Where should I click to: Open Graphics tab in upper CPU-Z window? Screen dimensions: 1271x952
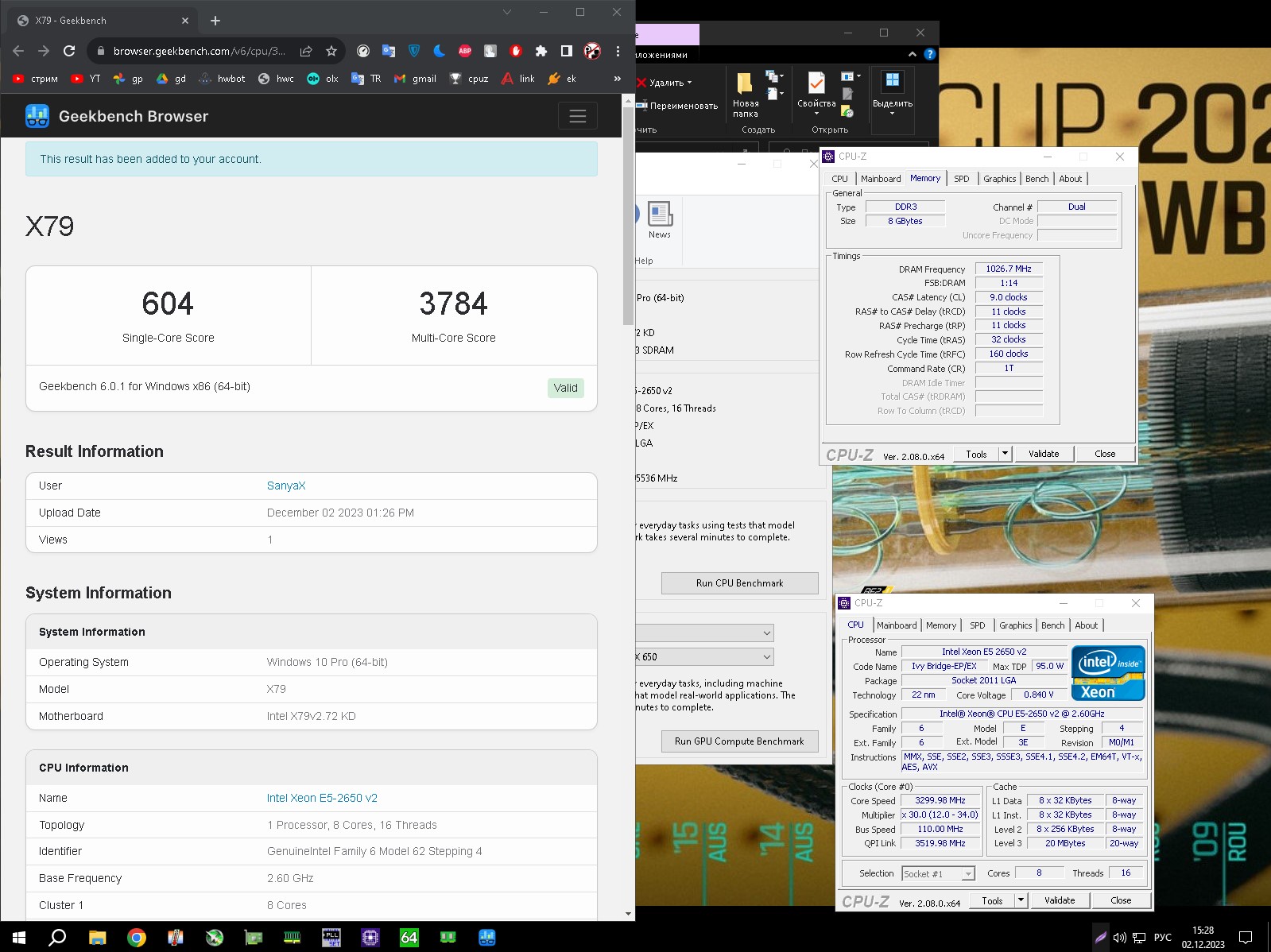pyautogui.click(x=999, y=179)
